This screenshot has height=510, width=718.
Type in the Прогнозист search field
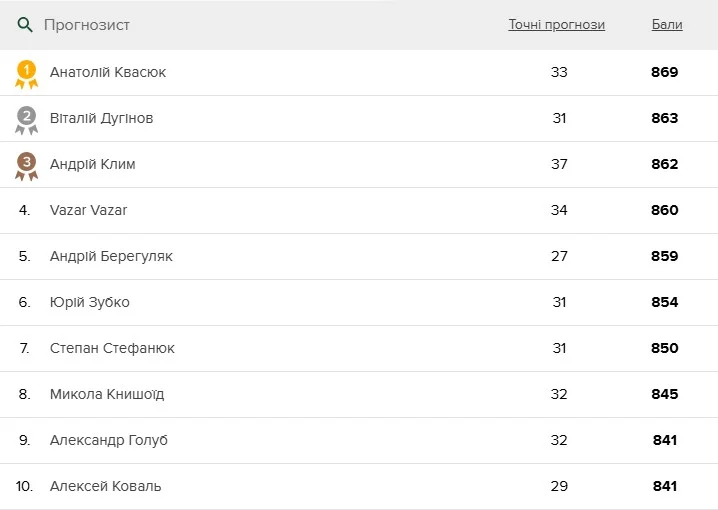(x=200, y=25)
